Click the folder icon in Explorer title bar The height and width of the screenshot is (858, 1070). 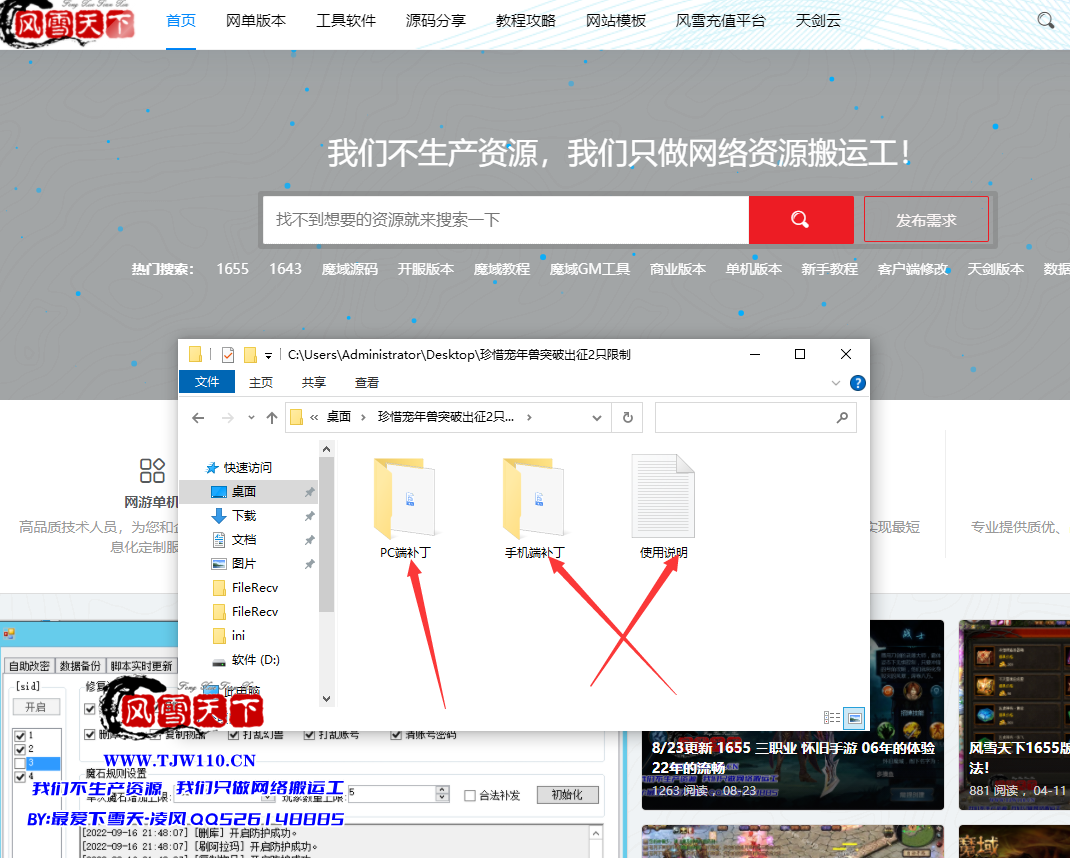click(195, 354)
